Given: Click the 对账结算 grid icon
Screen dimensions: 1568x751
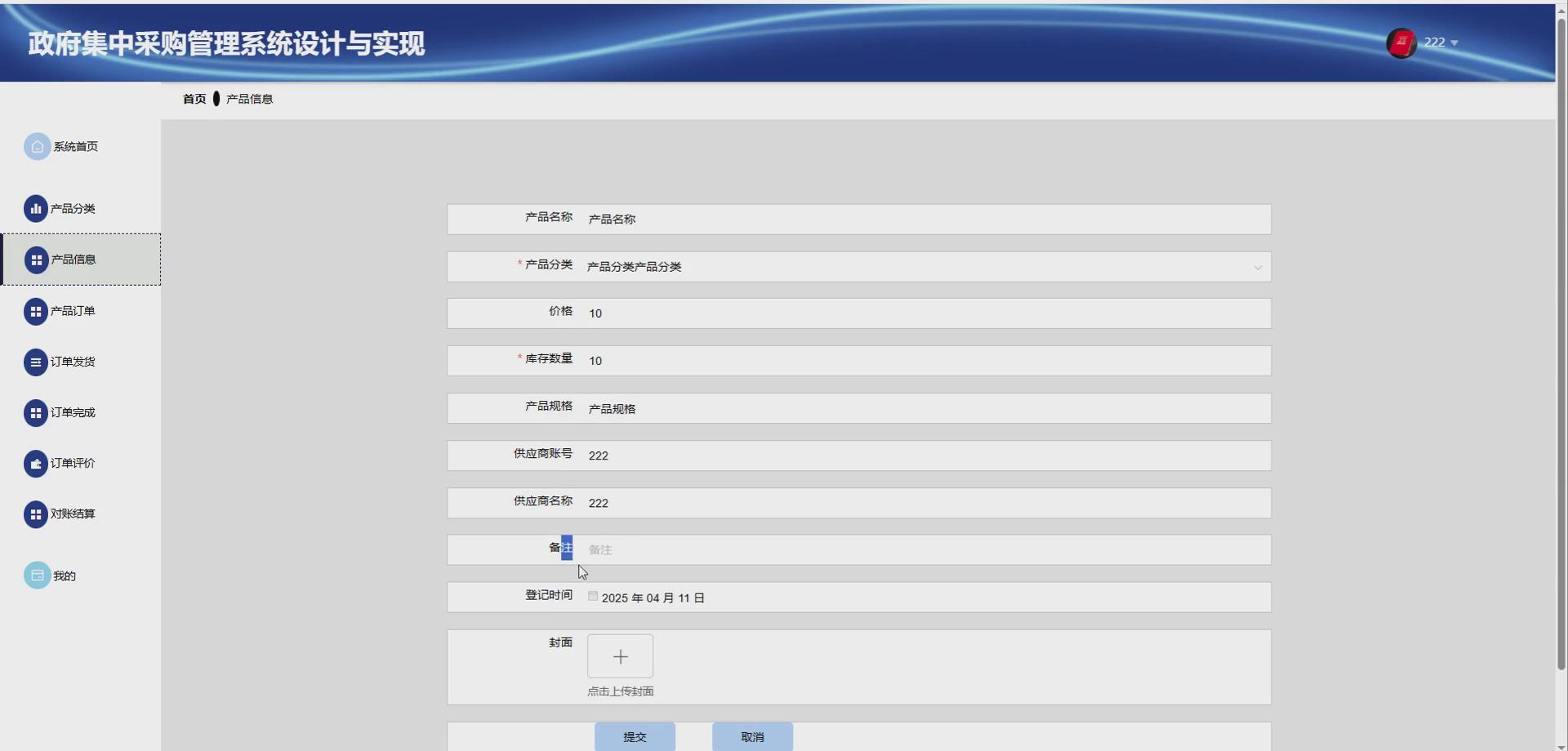Looking at the screenshot, I should pyautogui.click(x=36, y=514).
